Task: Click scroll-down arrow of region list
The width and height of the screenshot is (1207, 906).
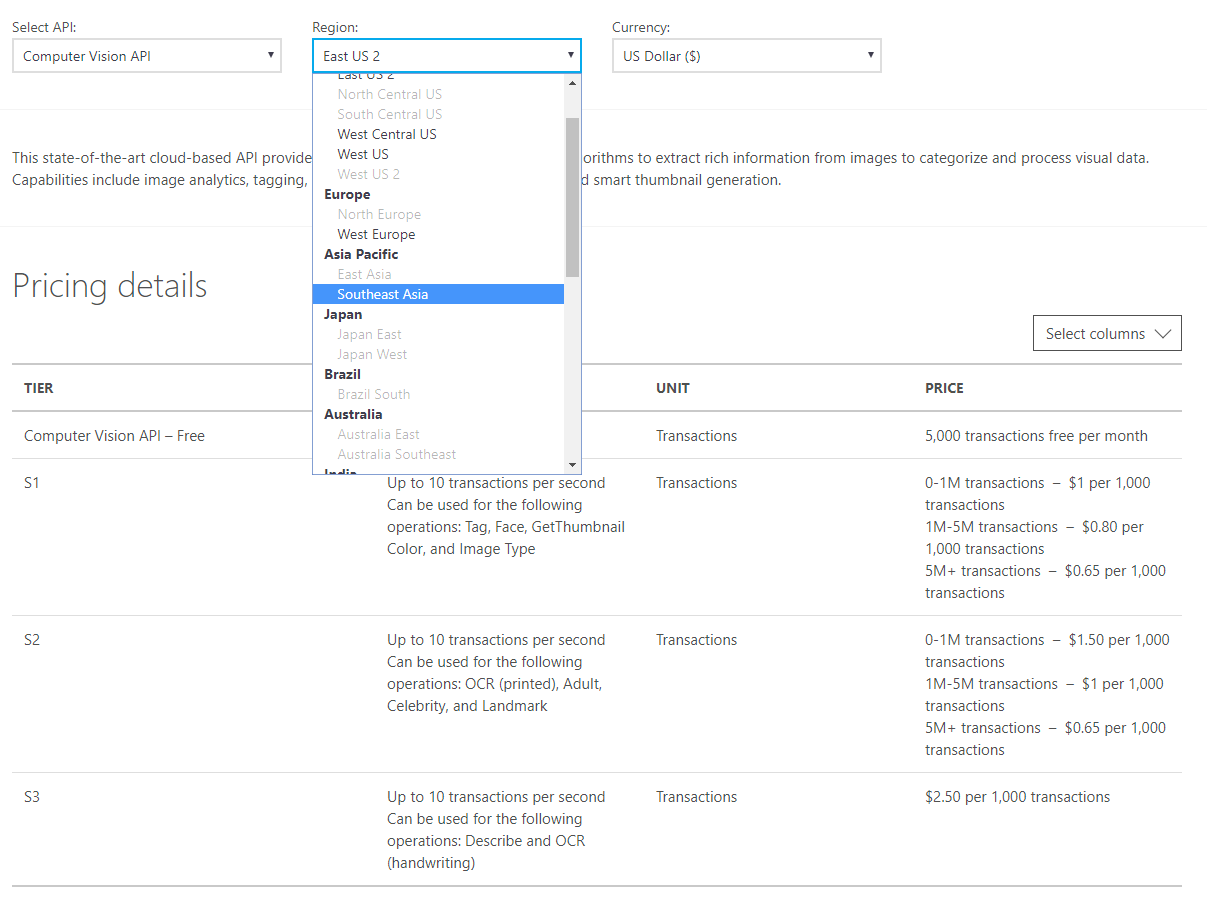Action: [573, 465]
